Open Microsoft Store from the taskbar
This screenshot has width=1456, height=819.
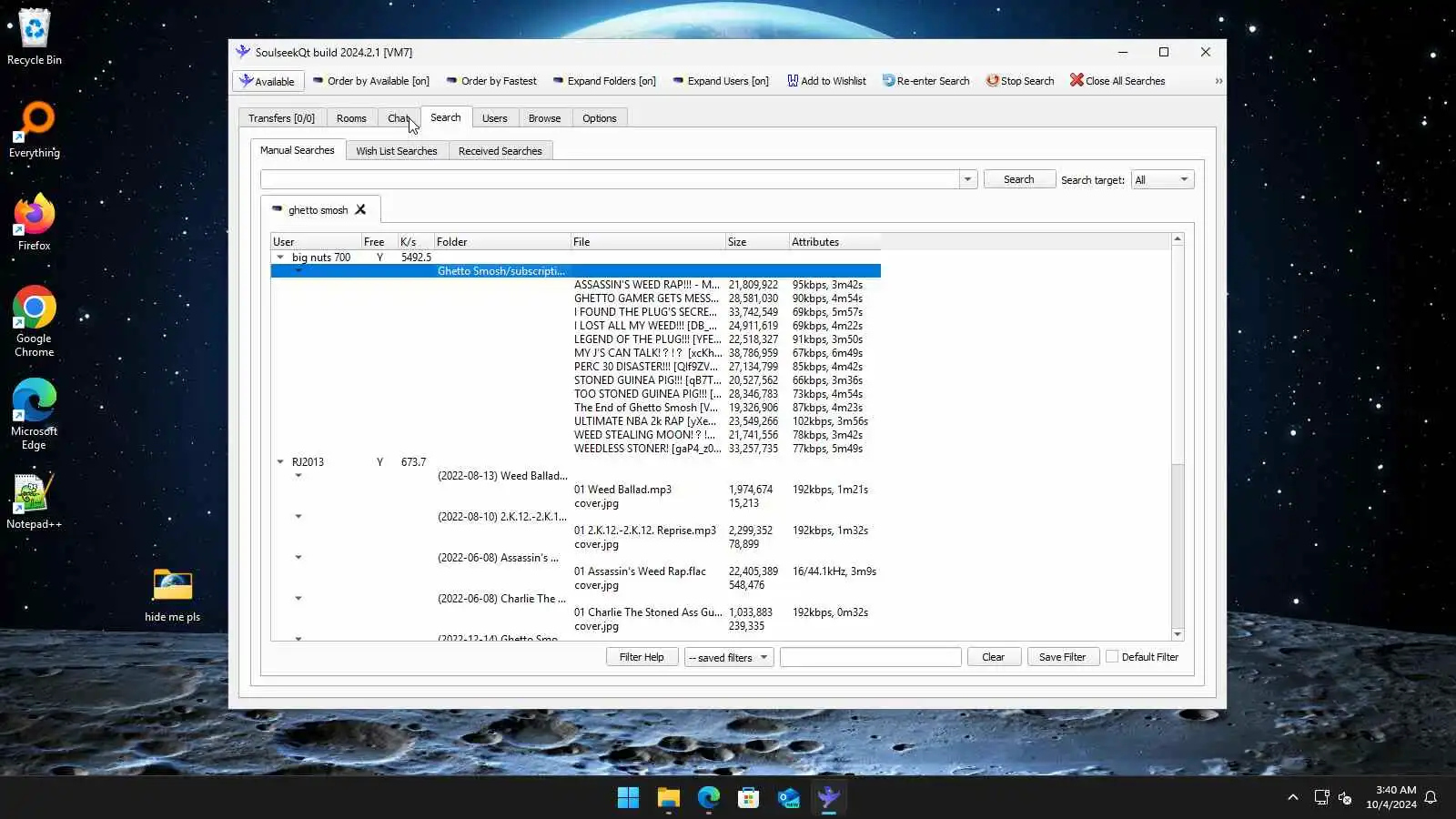coord(749,798)
